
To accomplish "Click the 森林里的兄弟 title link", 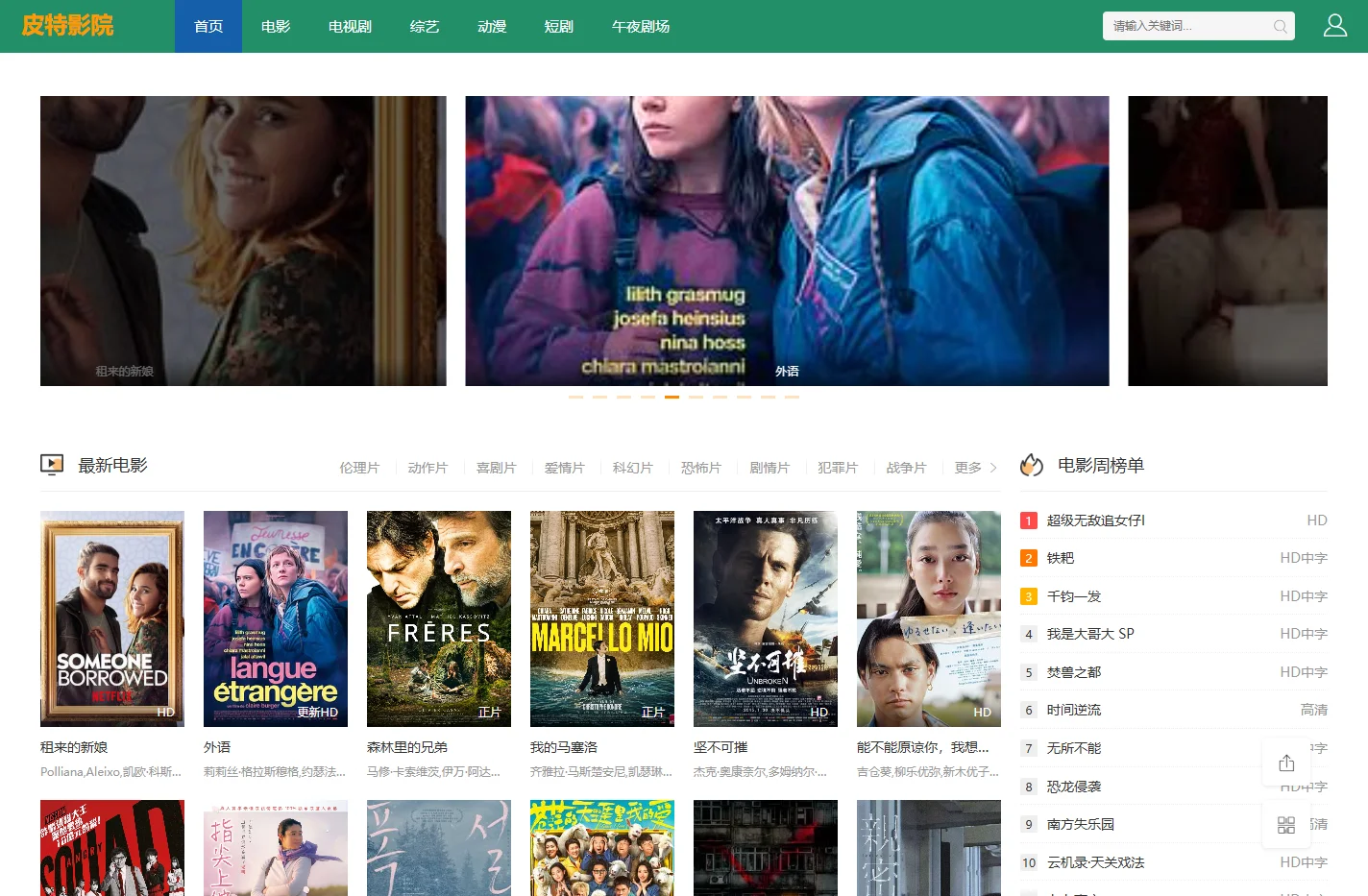I will coord(407,747).
